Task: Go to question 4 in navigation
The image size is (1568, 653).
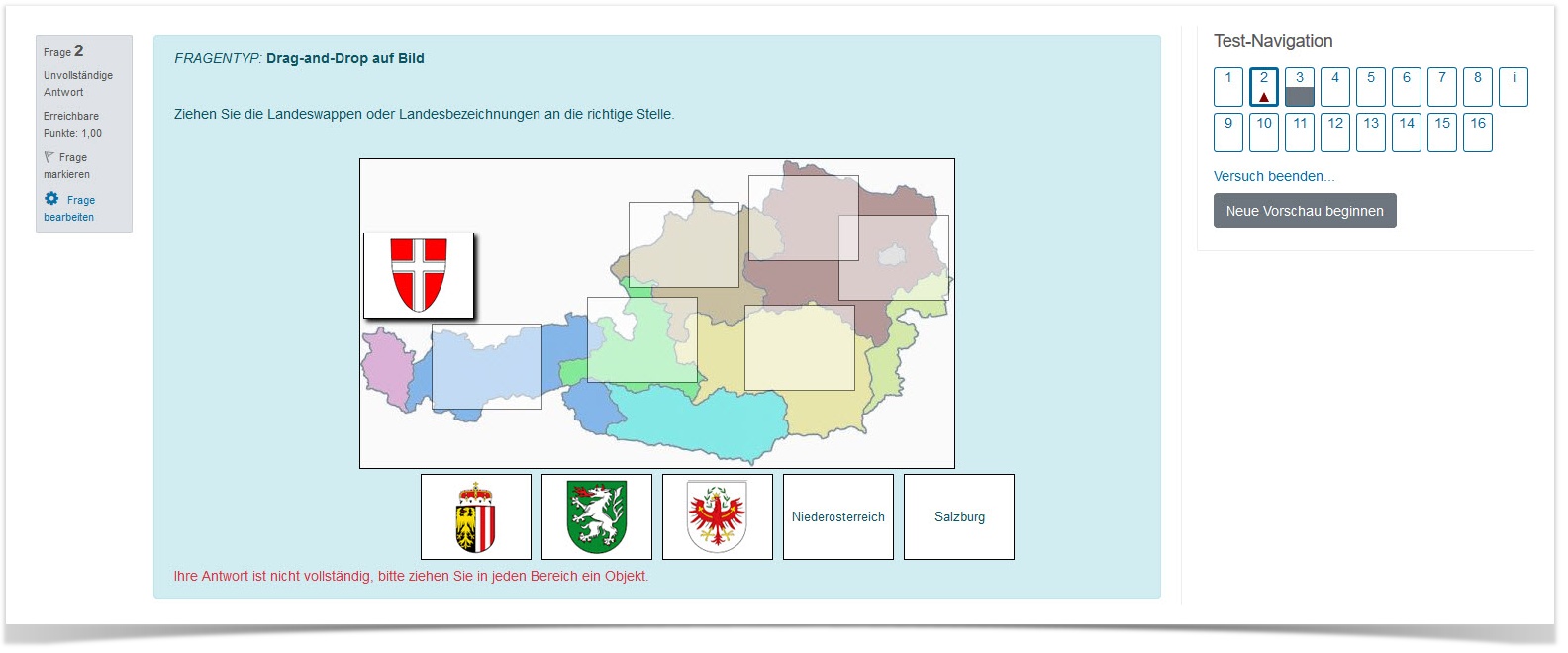Action: click(1335, 87)
